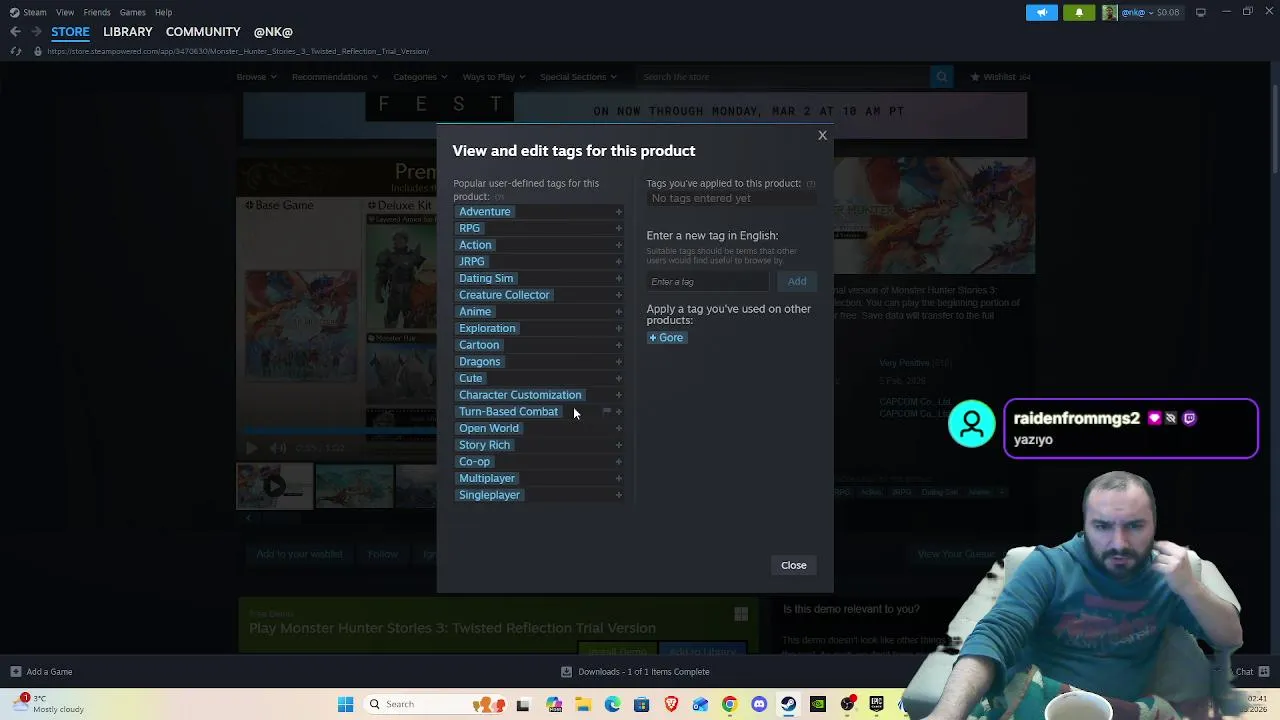This screenshot has width=1280, height=720.
Task: Select the Exploration tag label
Action: click(487, 328)
